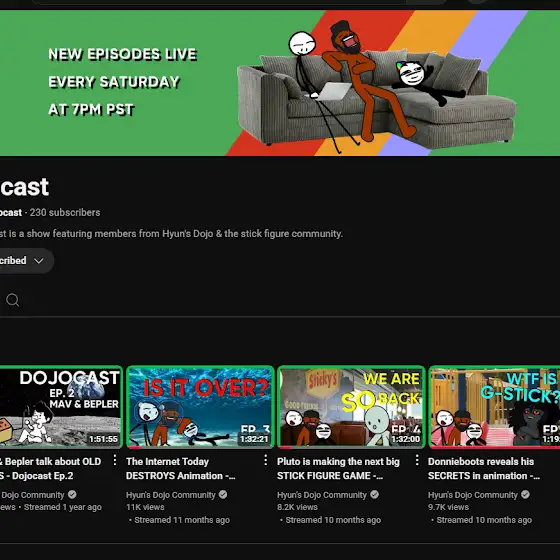560x560 pixels.
Task: Open the Dojocast Ep. 2 Mav & Bepler thumbnail
Action: [61, 407]
